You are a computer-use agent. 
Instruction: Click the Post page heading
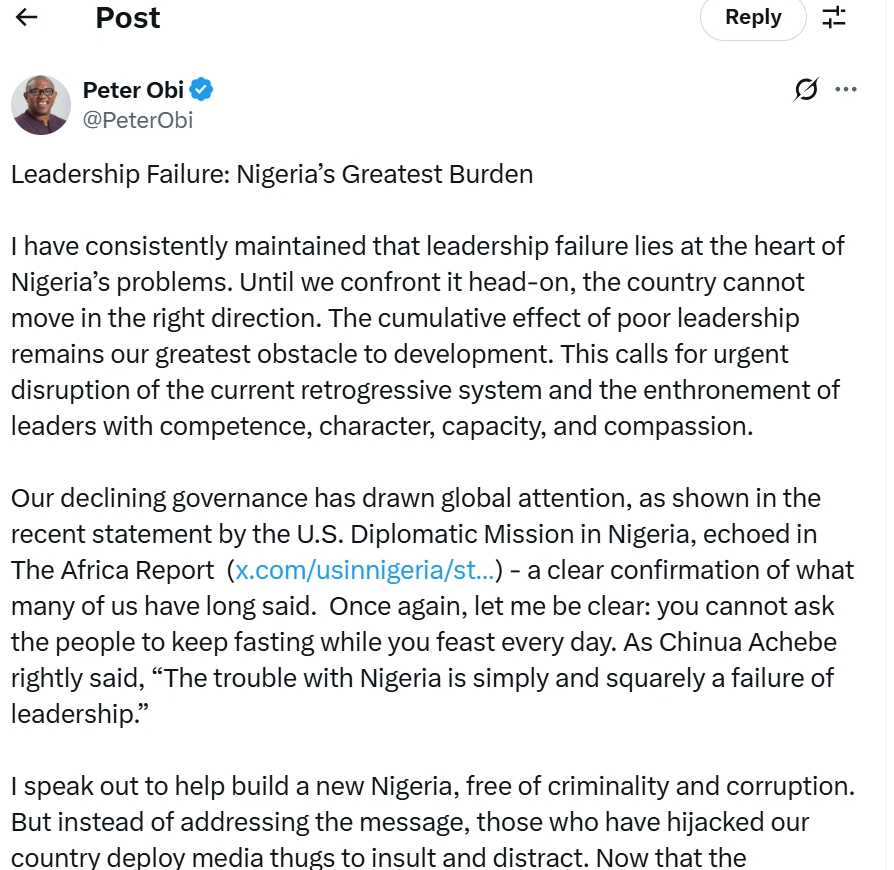point(128,17)
